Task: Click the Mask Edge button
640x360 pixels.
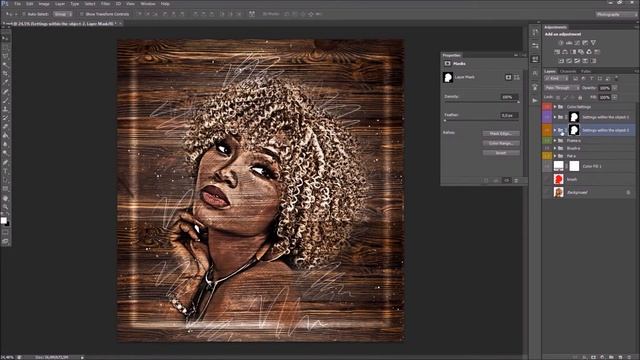Action: tap(501, 133)
